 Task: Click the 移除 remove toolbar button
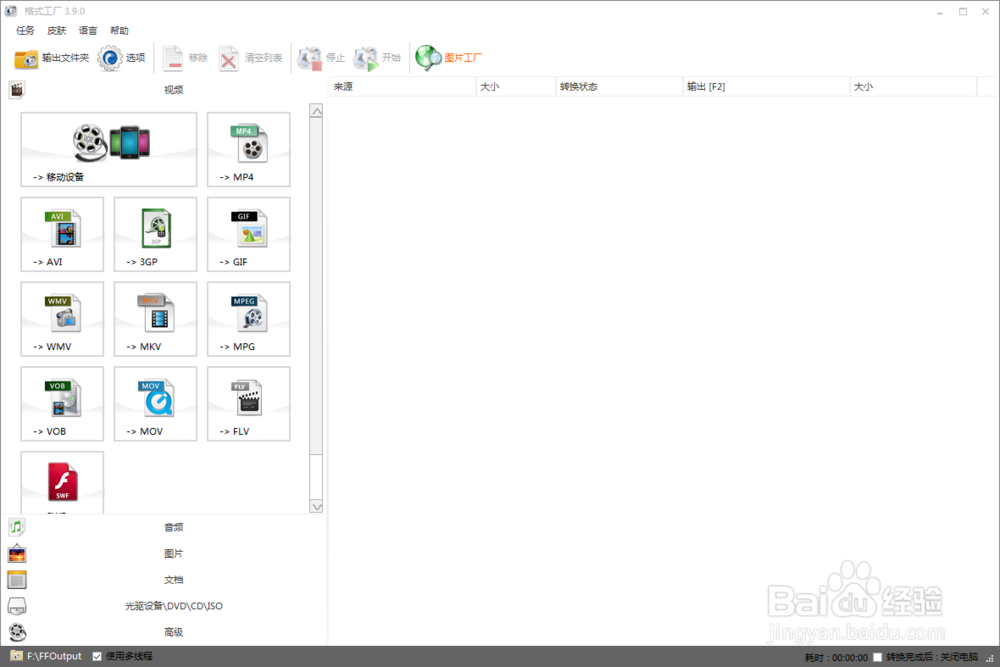pyautogui.click(x=185, y=58)
